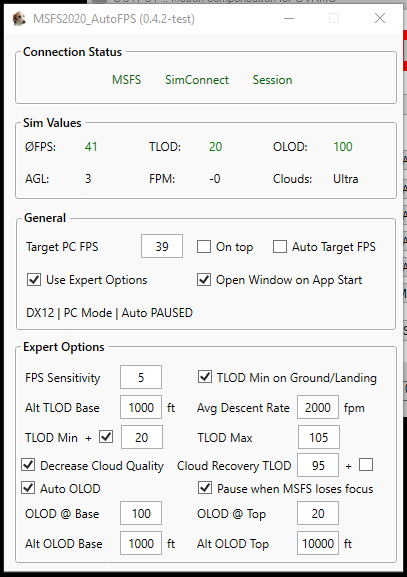Select the Target PC FPS field
This screenshot has height=577, width=407.
[162, 246]
